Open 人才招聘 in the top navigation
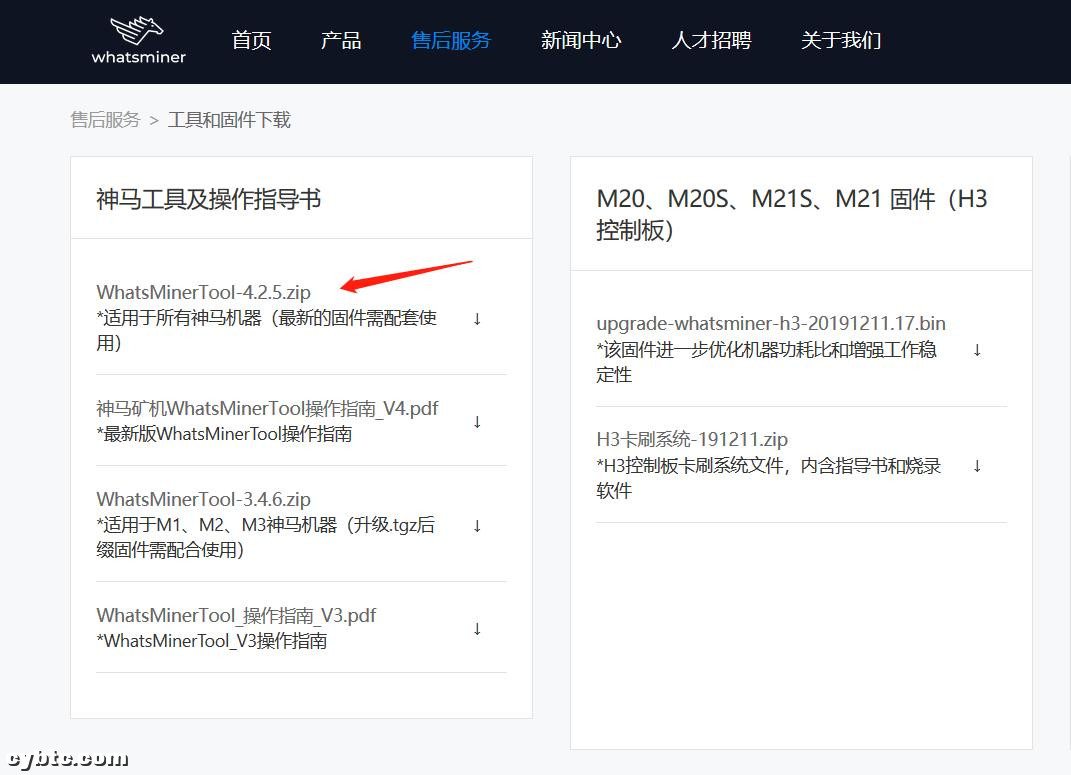The width and height of the screenshot is (1071, 775). point(711,40)
